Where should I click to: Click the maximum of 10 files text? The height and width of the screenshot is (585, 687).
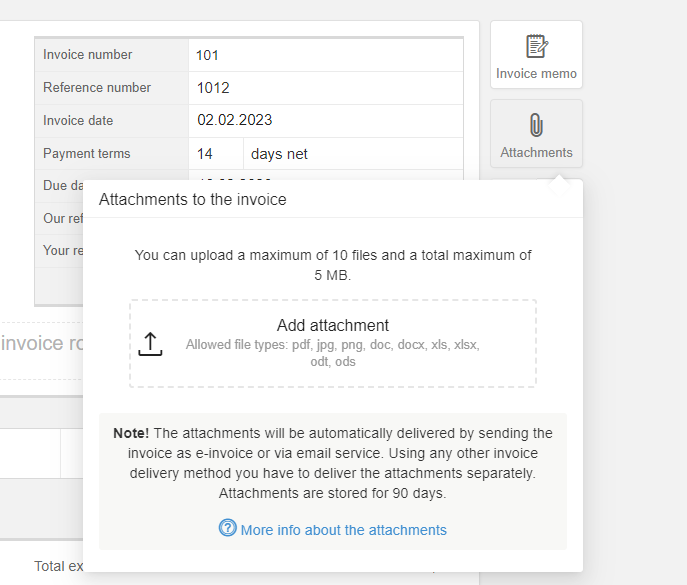click(333, 265)
